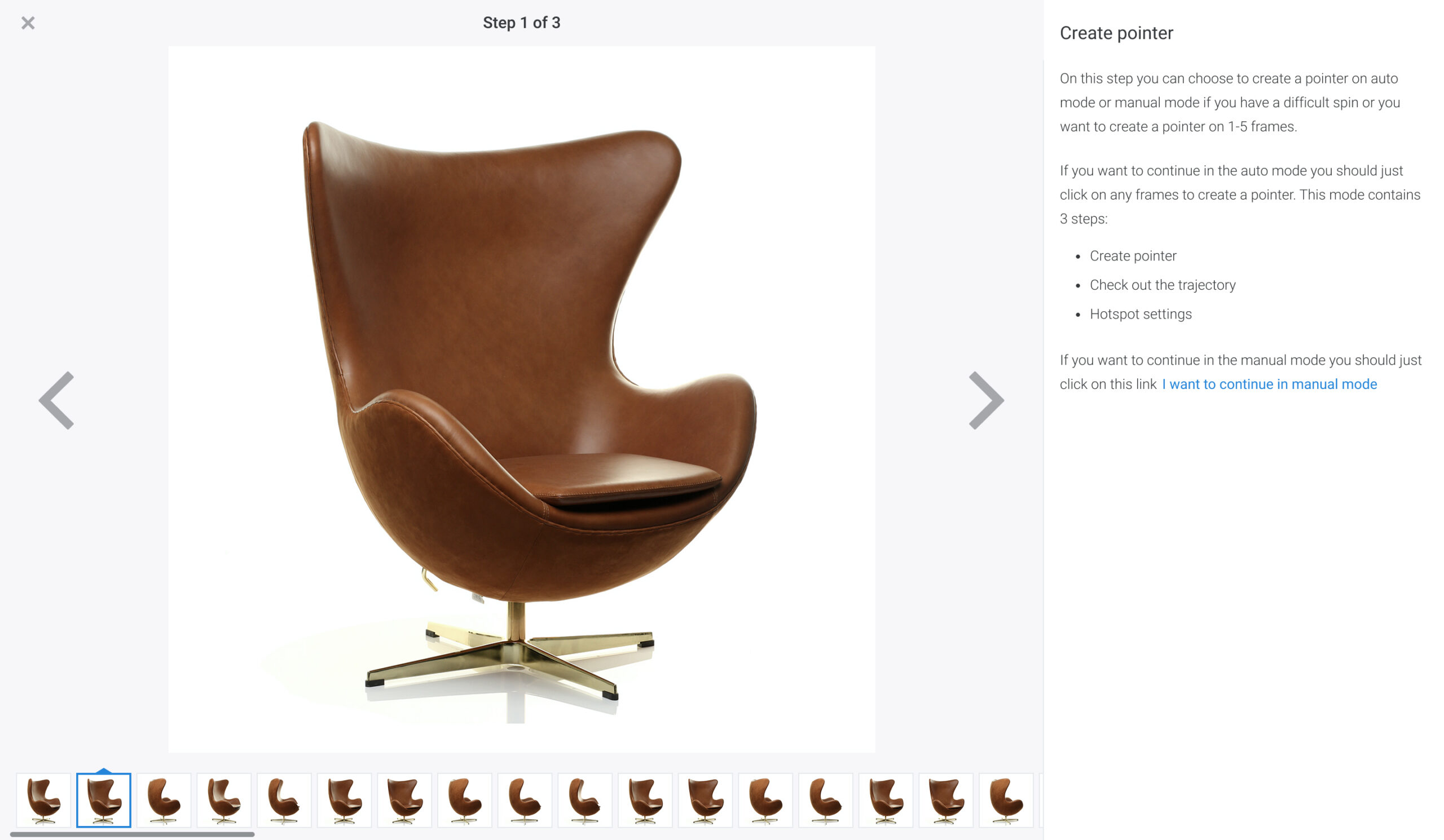The width and height of the screenshot is (1444, 840).
Task: Select the fourteenth chair thumbnail frame
Action: 826,800
